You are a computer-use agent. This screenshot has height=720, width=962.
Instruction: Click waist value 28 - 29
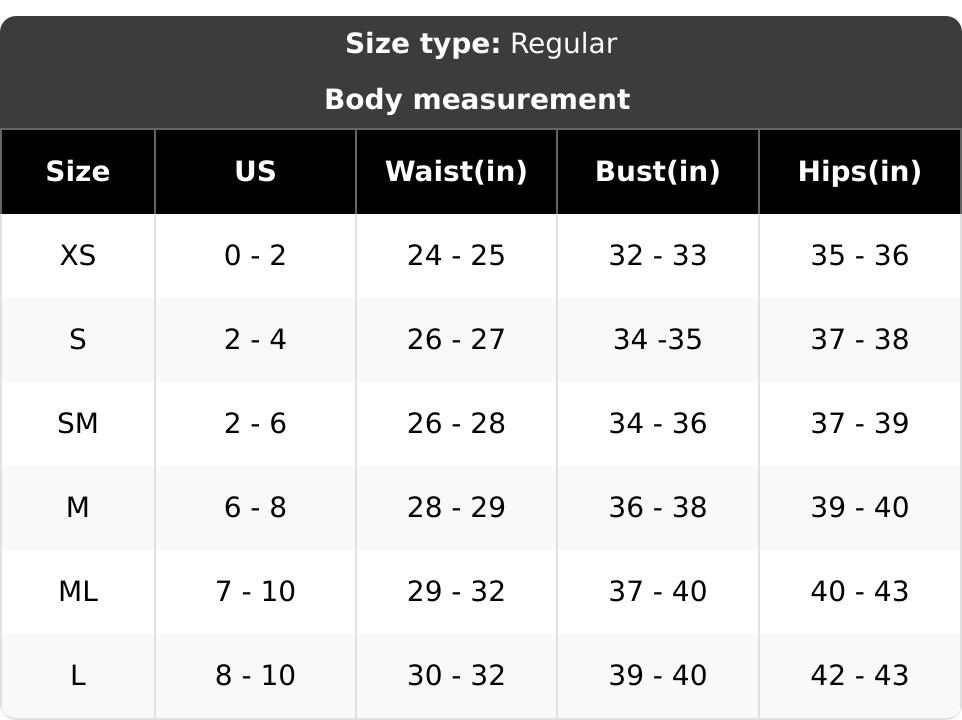point(456,508)
